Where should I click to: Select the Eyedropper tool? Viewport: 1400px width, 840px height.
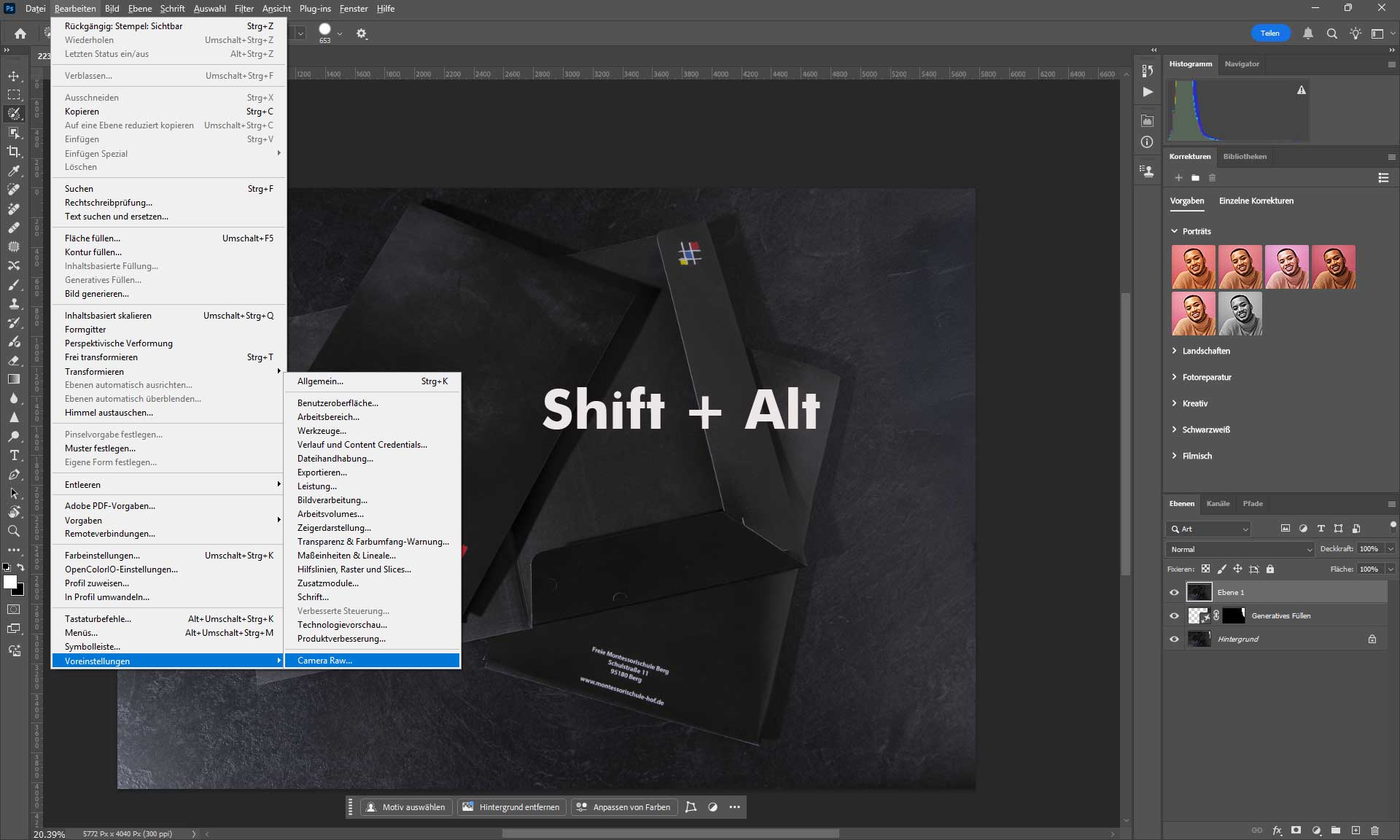[x=14, y=171]
